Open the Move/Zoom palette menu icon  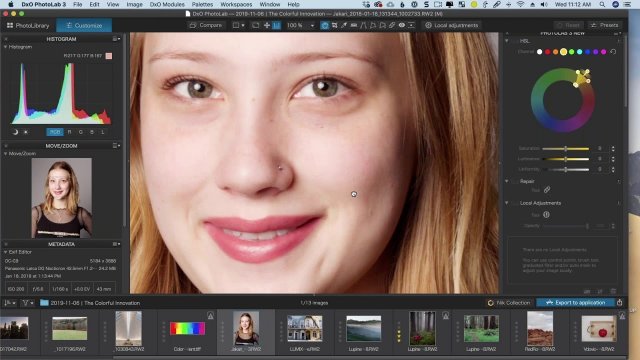[116, 145]
